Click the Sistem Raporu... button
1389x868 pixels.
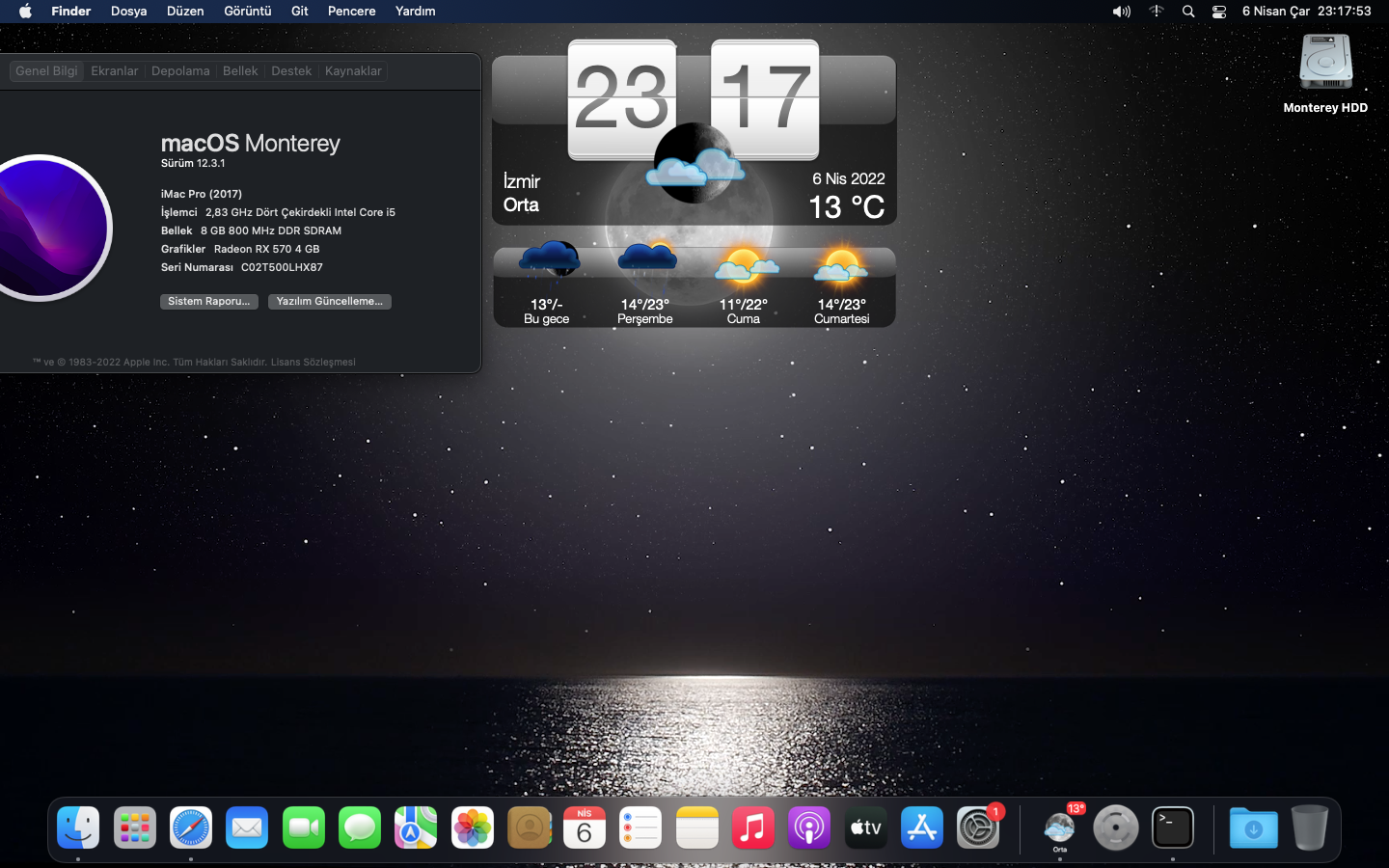tap(208, 302)
